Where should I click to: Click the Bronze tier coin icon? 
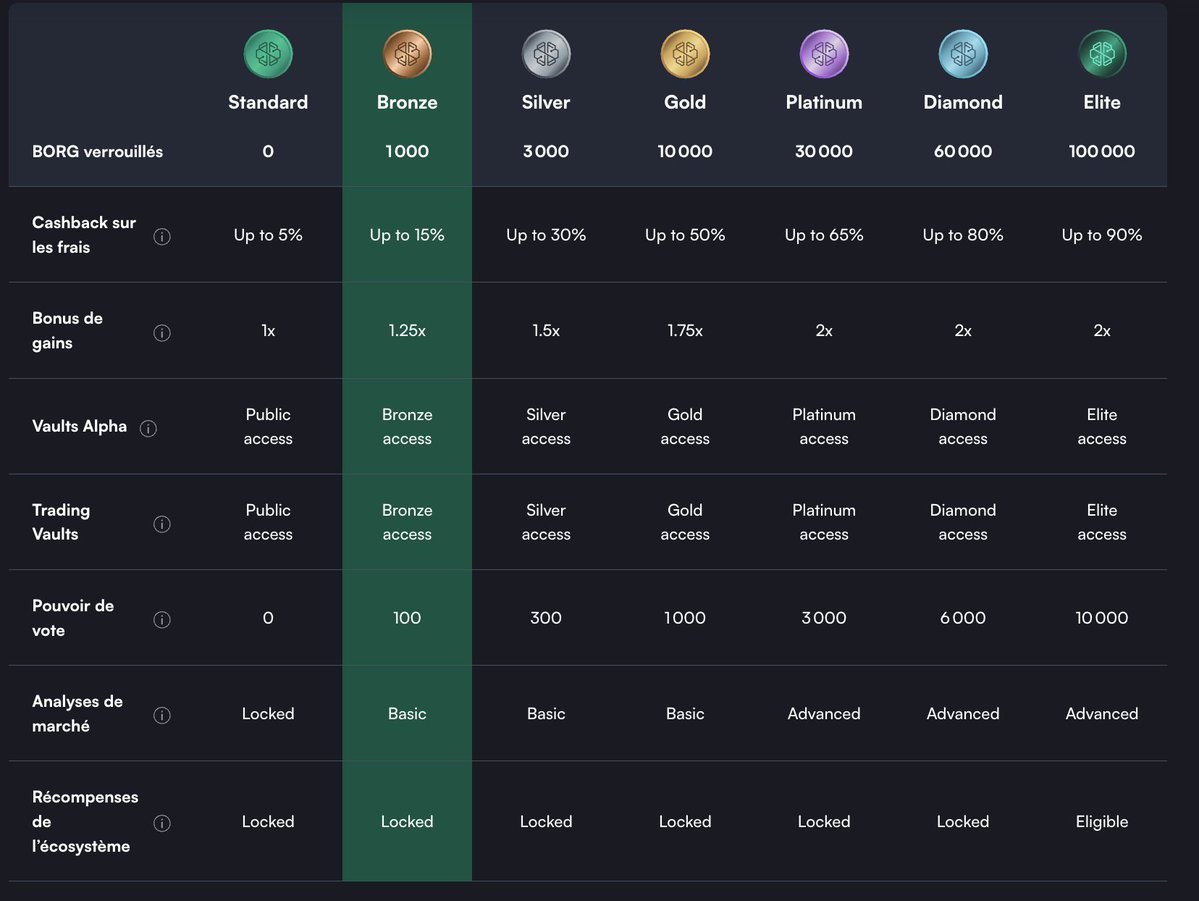click(407, 54)
